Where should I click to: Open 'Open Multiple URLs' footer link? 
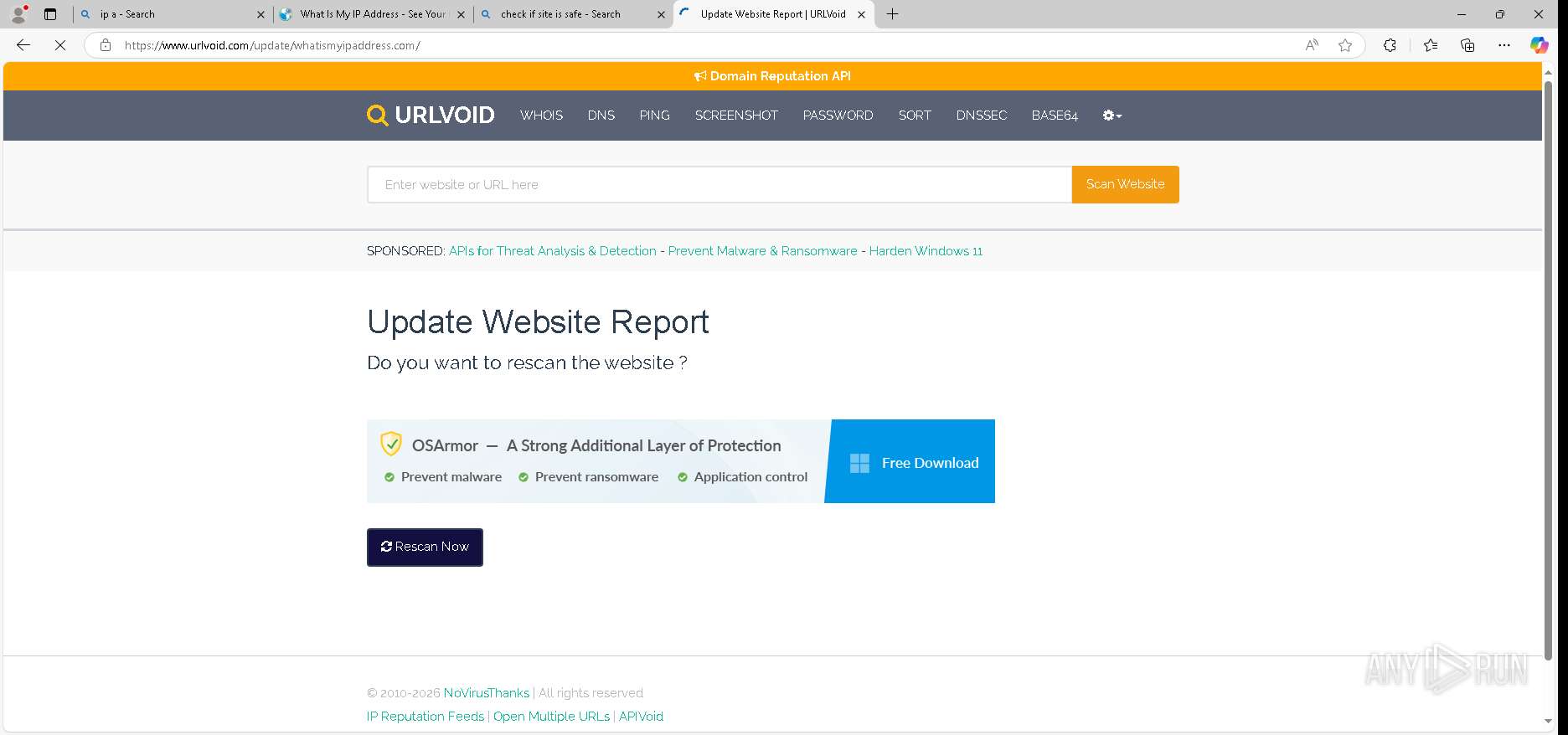point(551,717)
